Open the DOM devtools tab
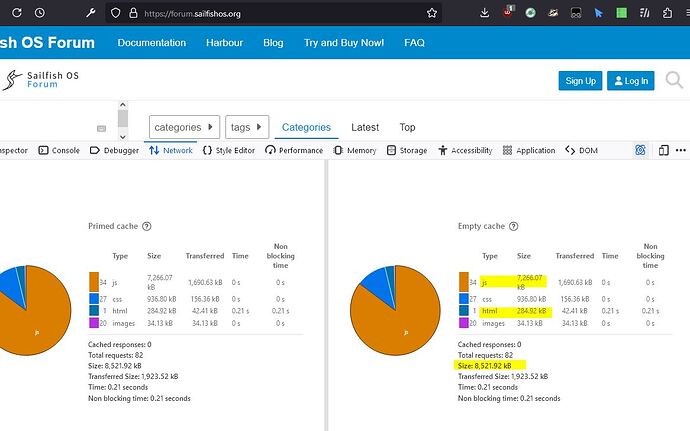 [581, 150]
